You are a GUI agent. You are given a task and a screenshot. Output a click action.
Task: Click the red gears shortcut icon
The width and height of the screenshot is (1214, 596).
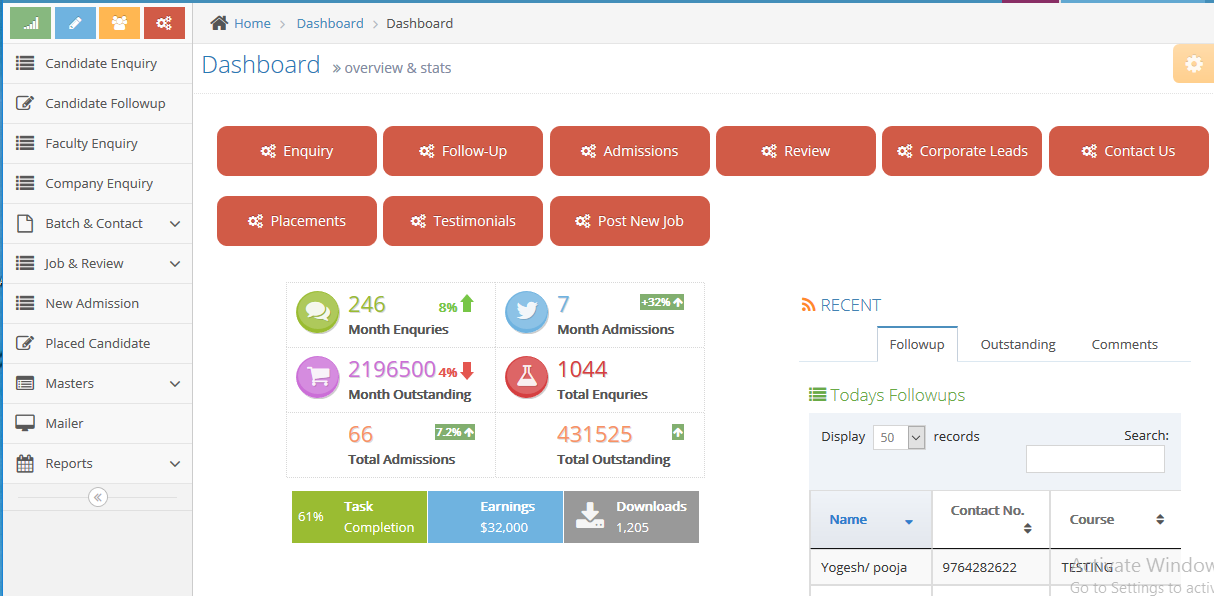164,23
